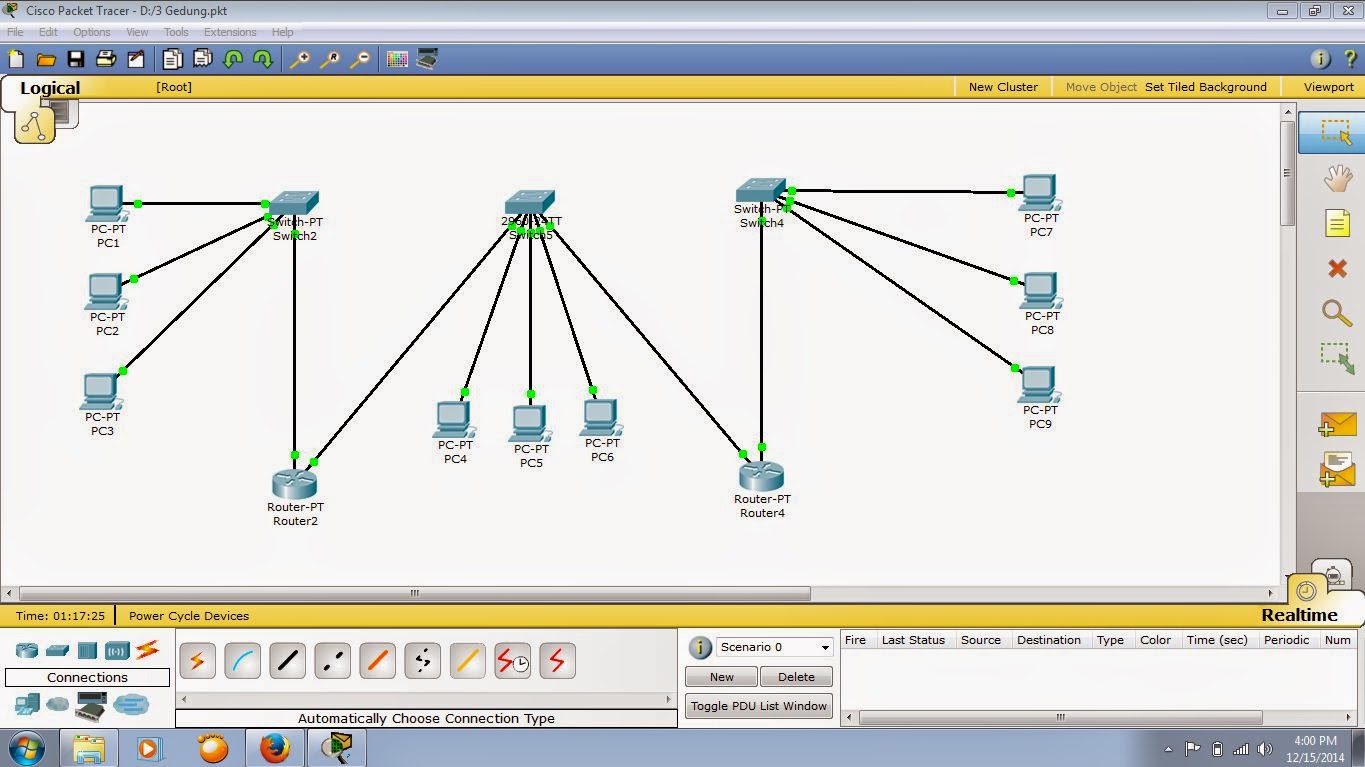
Task: Switch to Realtime mode
Action: 1299,615
